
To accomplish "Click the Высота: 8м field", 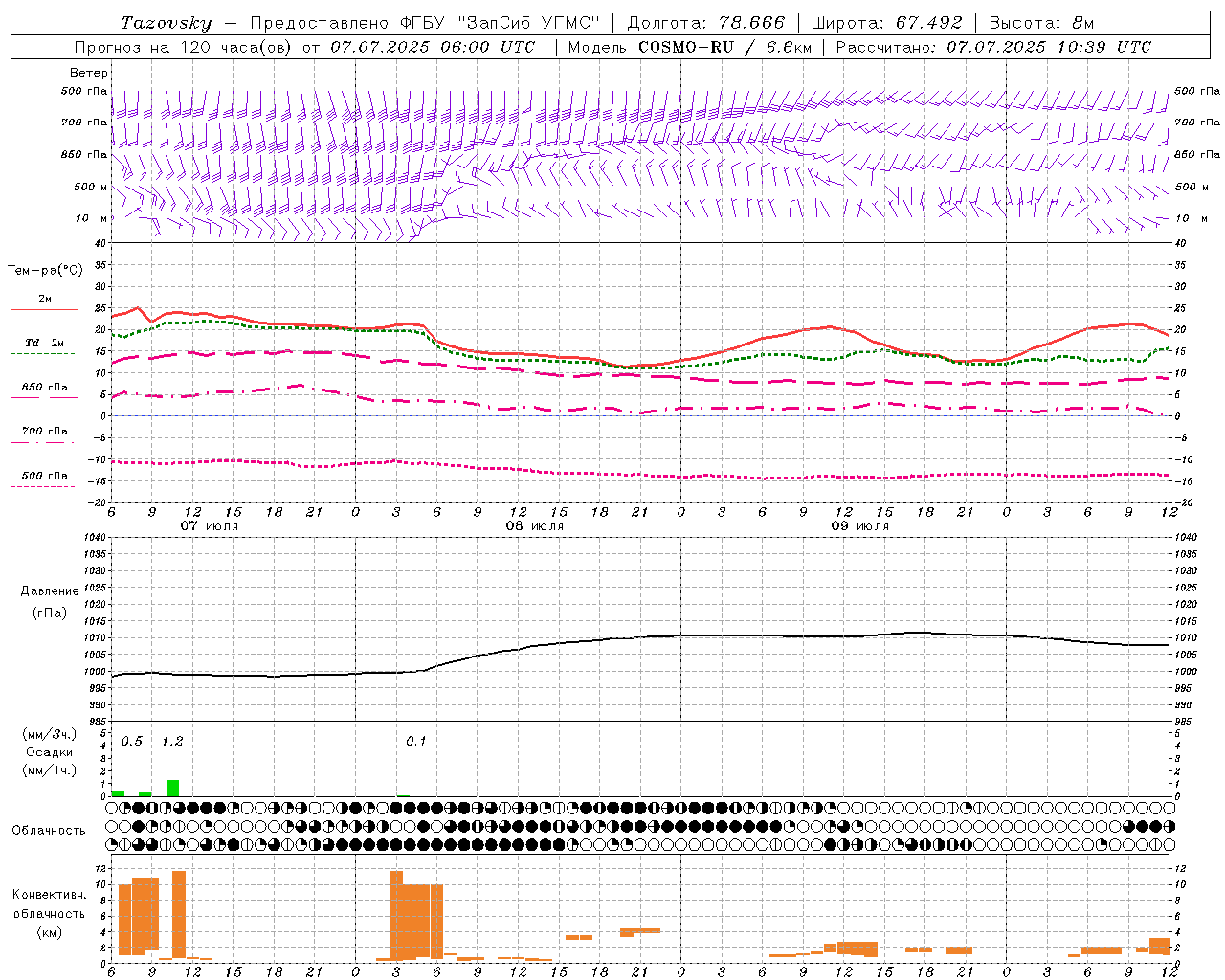I will [1041, 23].
